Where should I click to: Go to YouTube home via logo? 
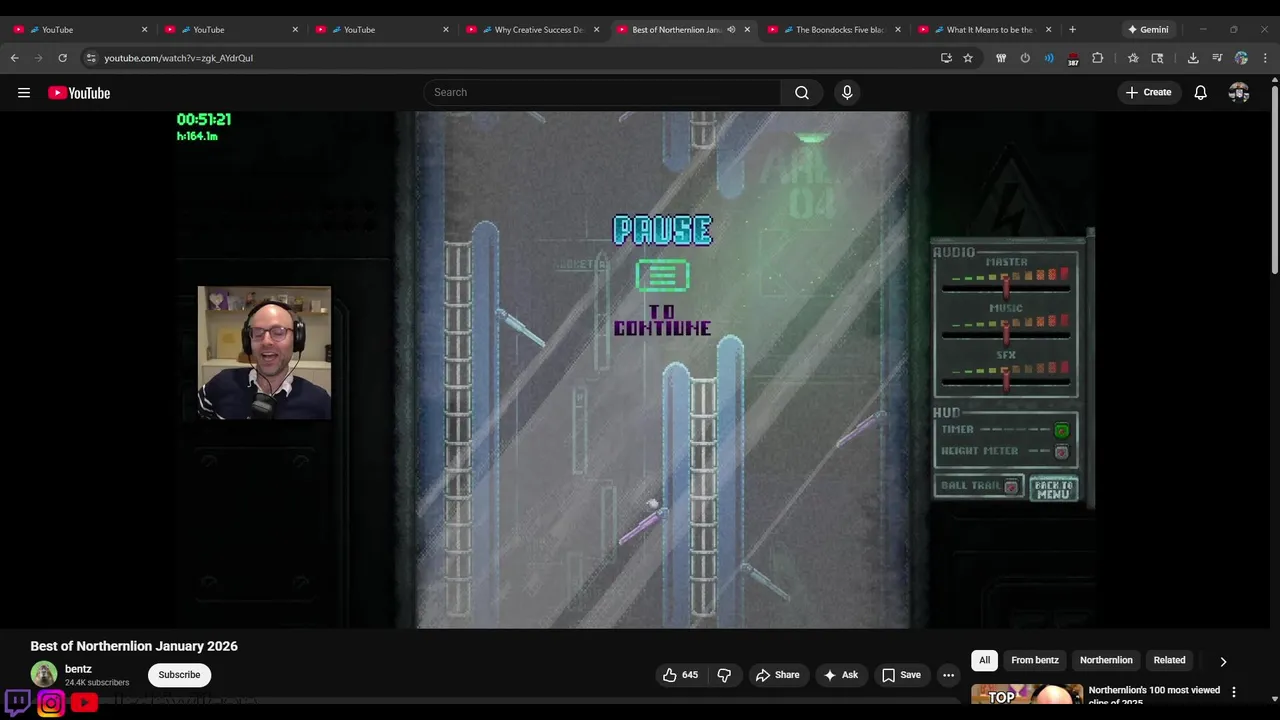tap(79, 93)
